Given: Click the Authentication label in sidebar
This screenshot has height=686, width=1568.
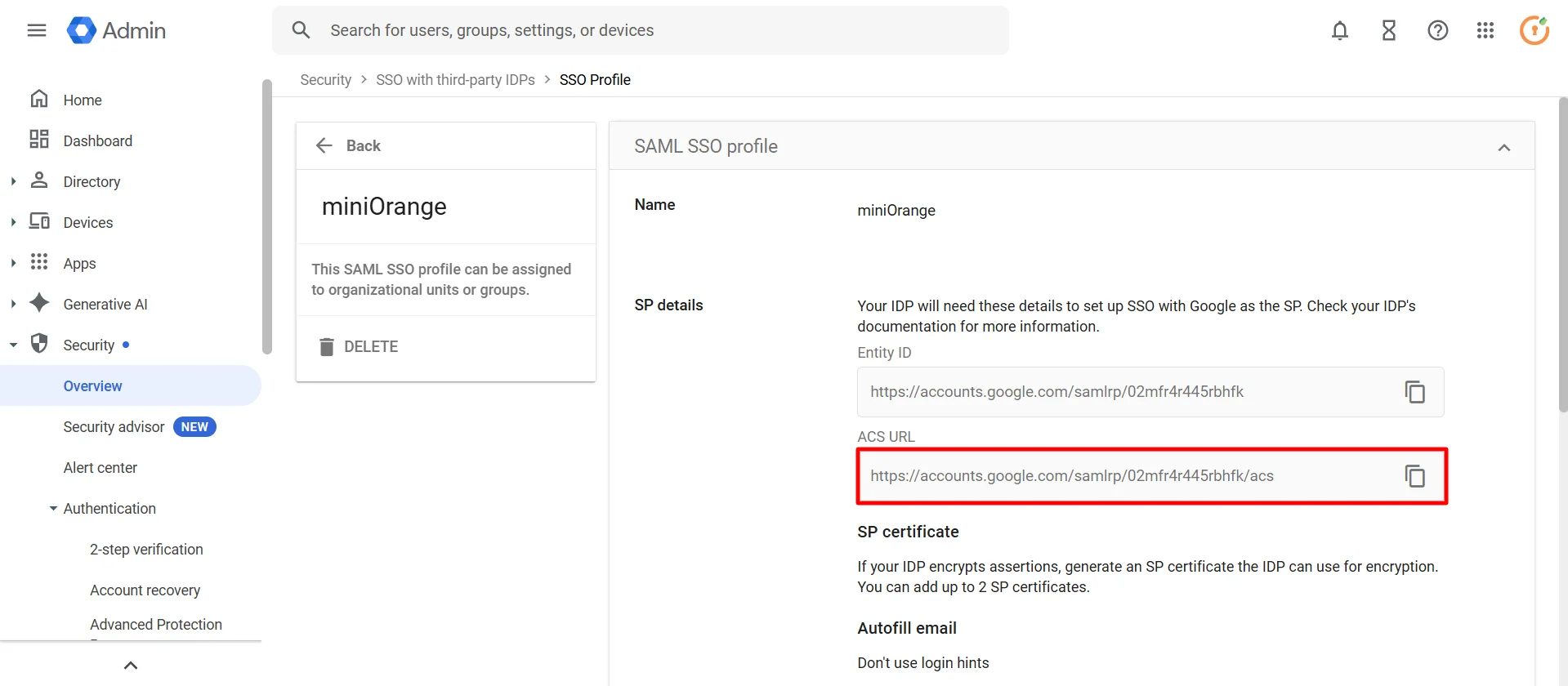Looking at the screenshot, I should [x=109, y=508].
